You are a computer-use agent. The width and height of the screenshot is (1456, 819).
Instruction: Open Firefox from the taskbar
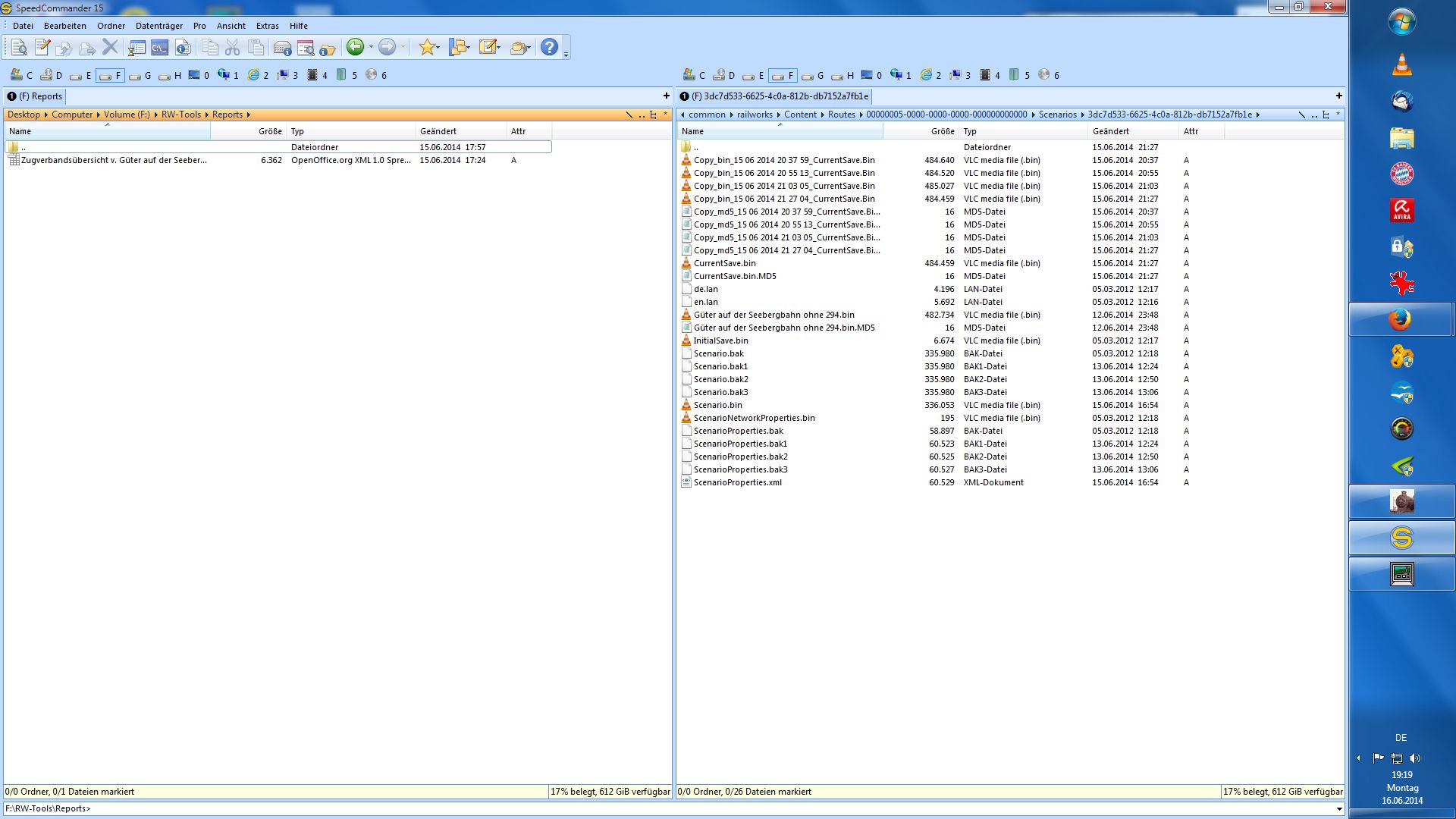[x=1401, y=319]
